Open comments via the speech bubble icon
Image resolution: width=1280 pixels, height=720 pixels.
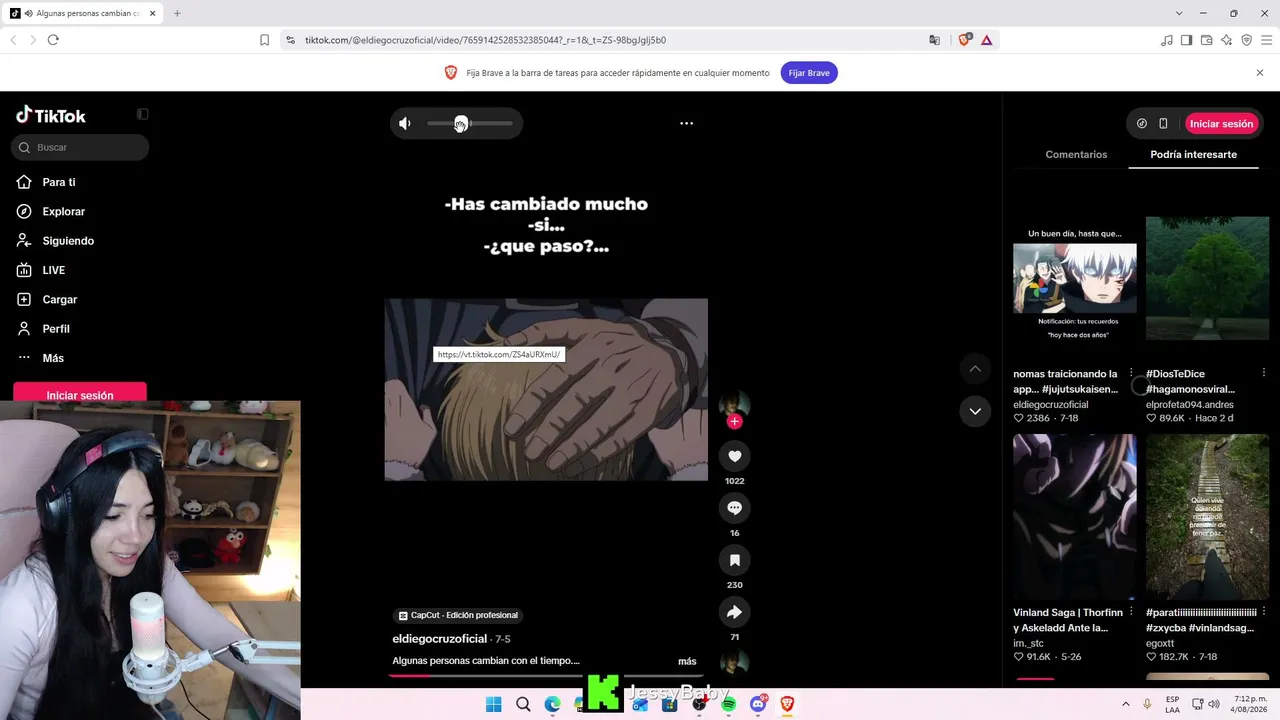pos(734,508)
